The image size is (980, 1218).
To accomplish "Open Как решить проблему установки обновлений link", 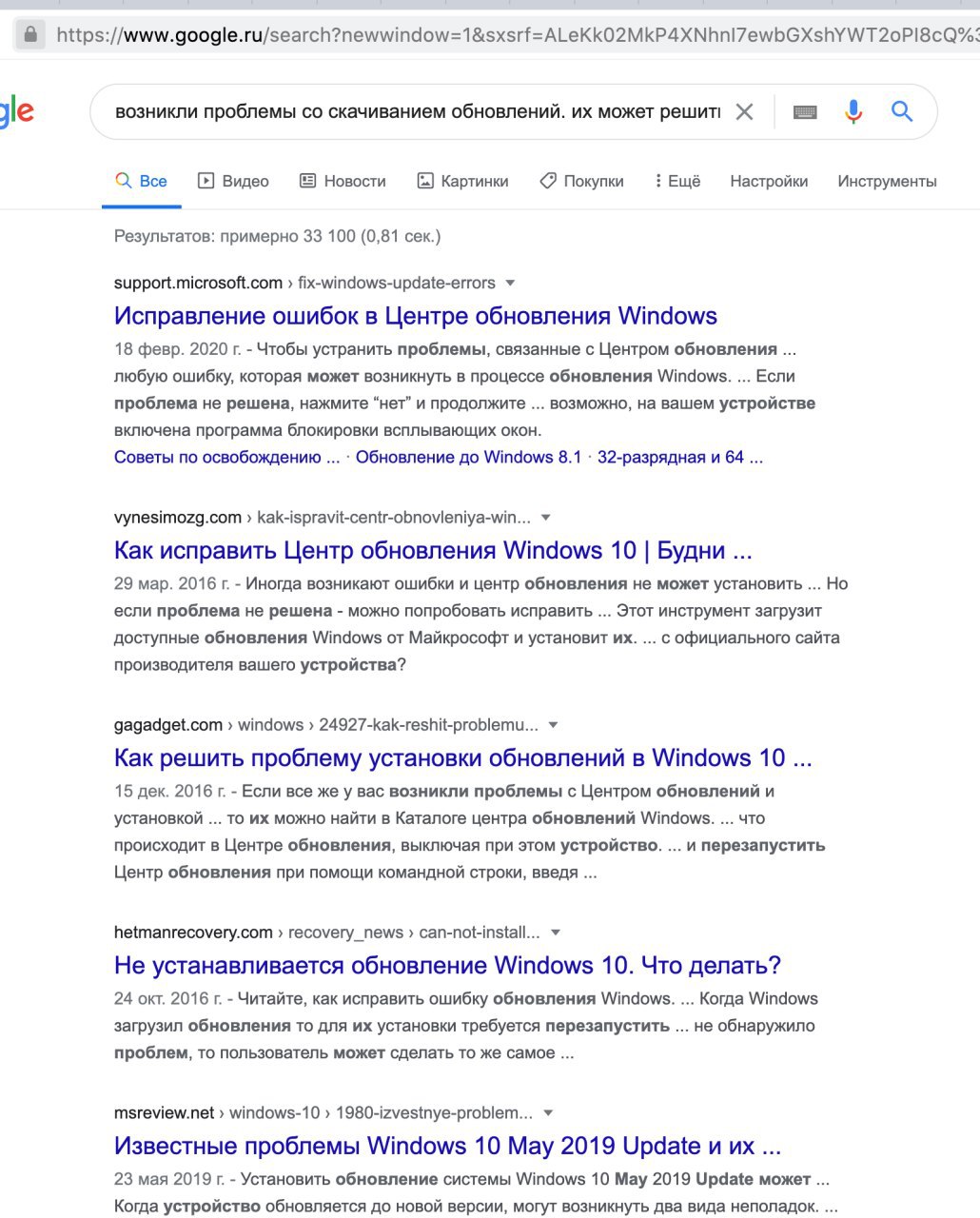I will tap(463, 757).
